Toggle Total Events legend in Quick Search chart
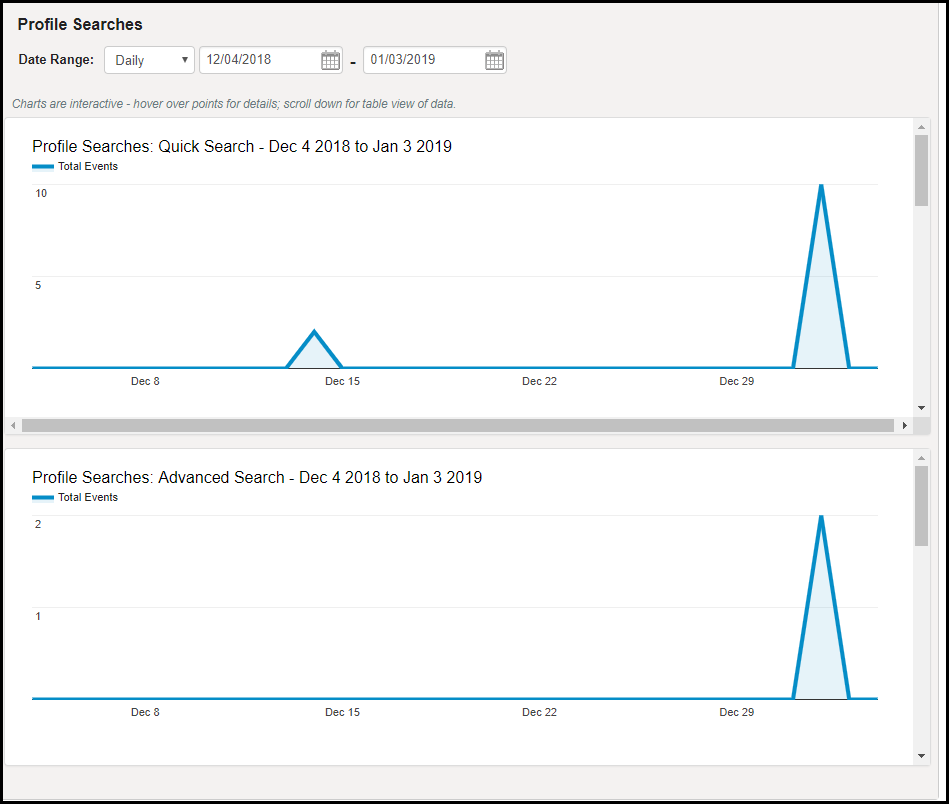 point(76,167)
